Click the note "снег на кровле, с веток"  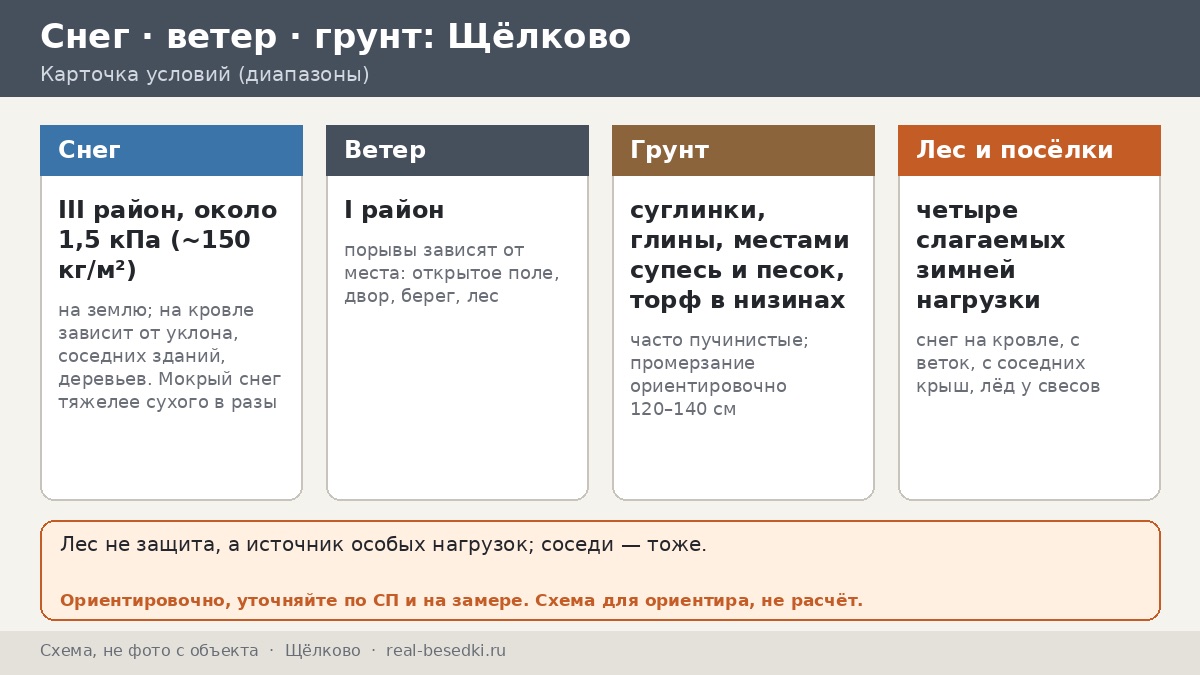click(x=1008, y=363)
